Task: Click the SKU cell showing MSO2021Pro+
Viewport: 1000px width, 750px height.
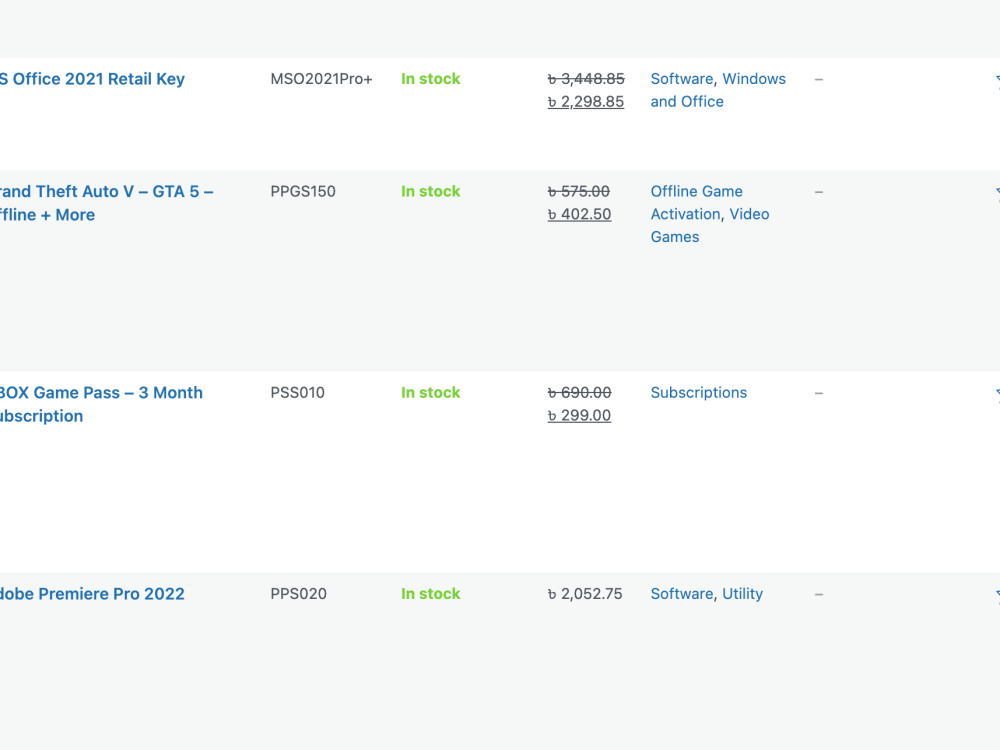Action: click(320, 78)
